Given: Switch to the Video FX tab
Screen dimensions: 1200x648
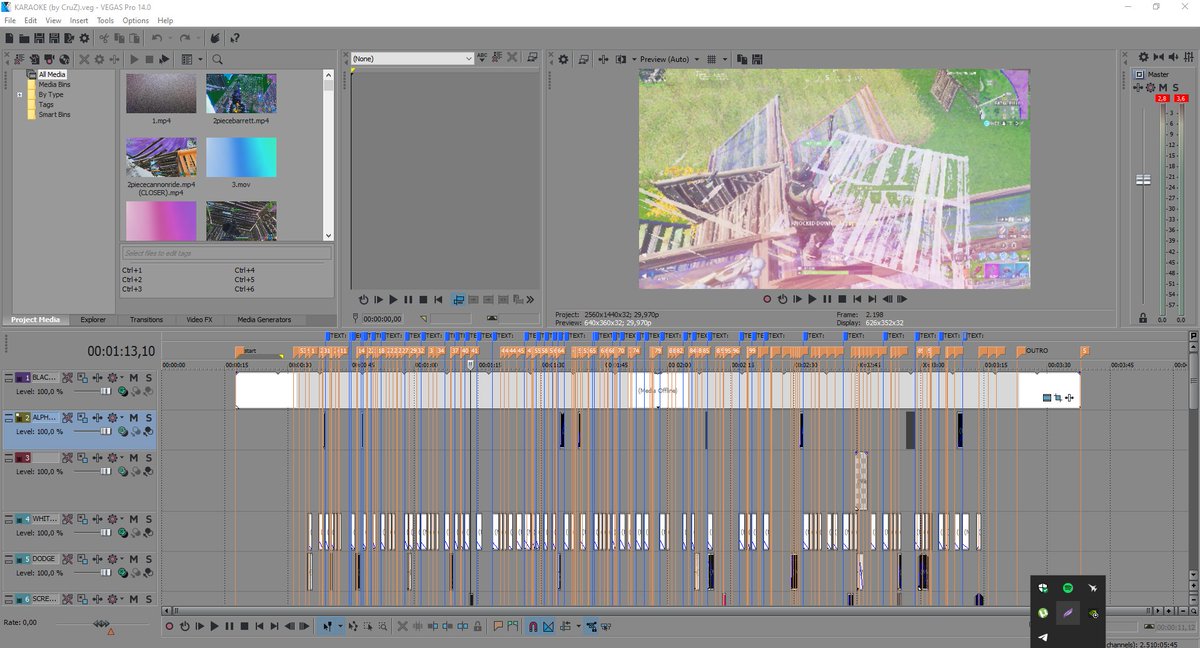Looking at the screenshot, I should click(199, 320).
